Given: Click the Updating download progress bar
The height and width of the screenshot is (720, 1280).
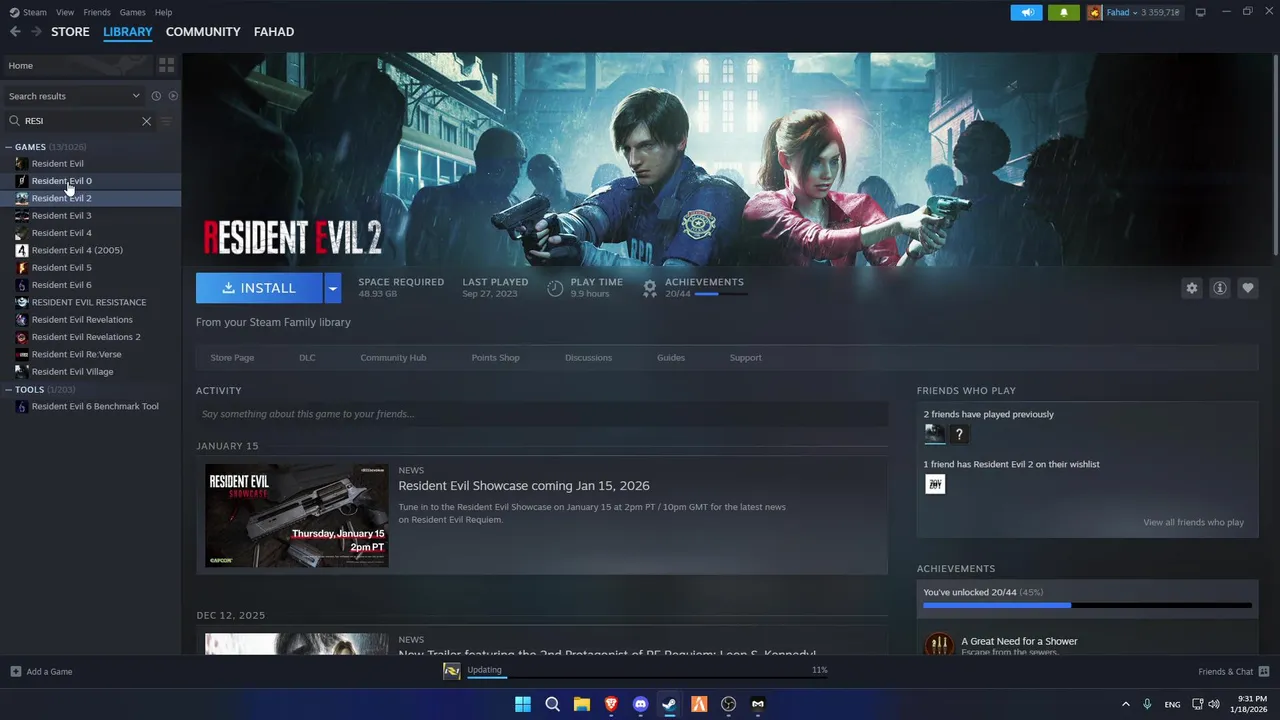Looking at the screenshot, I should tap(648, 679).
